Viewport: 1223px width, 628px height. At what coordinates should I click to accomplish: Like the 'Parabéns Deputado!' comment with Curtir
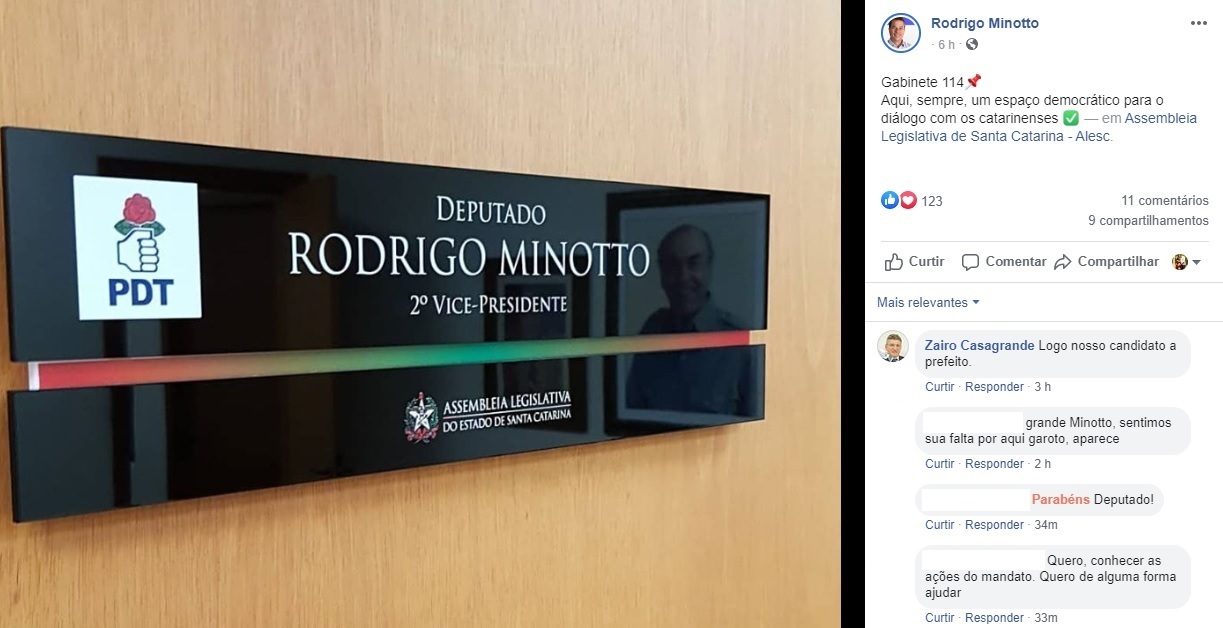point(940,525)
